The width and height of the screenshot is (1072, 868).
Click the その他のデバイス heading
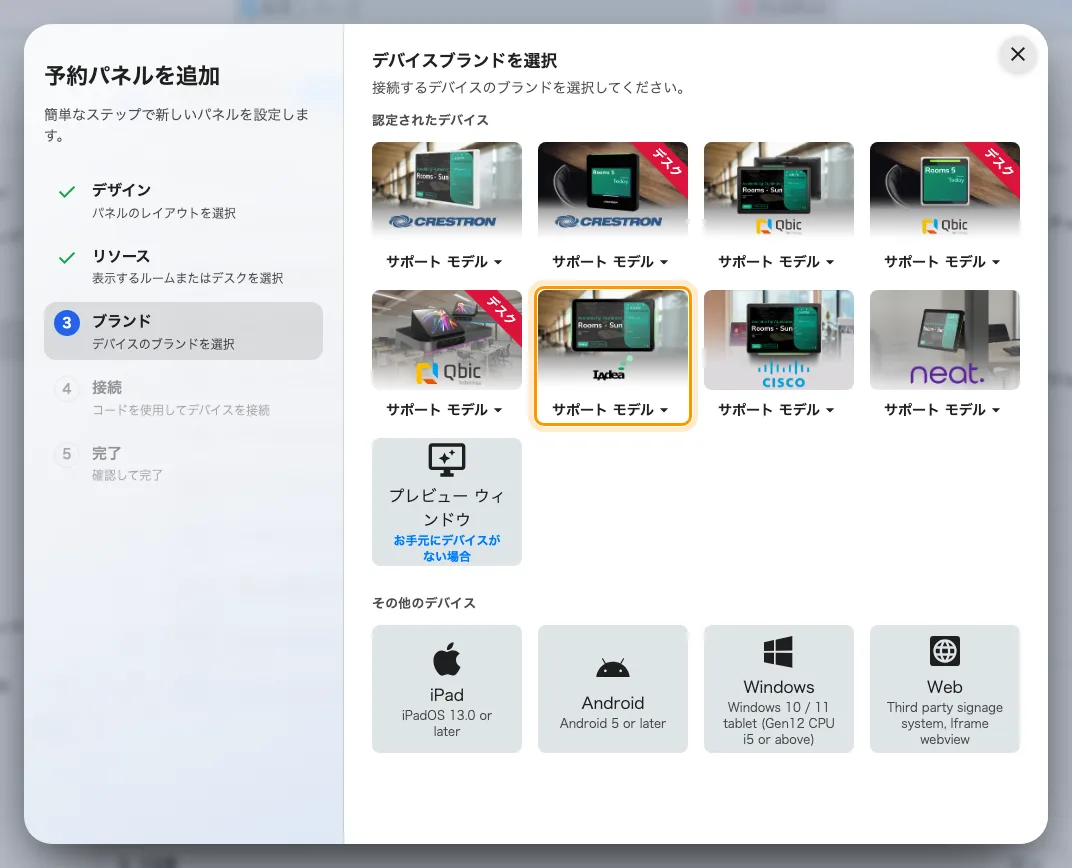[x=424, y=603]
